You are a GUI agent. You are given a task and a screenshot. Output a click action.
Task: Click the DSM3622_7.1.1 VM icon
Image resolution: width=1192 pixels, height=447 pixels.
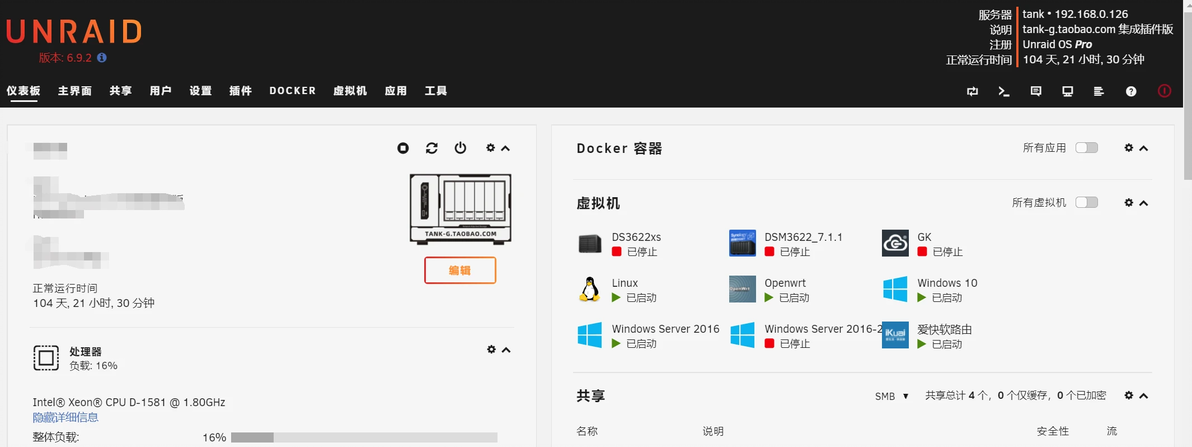click(x=743, y=243)
